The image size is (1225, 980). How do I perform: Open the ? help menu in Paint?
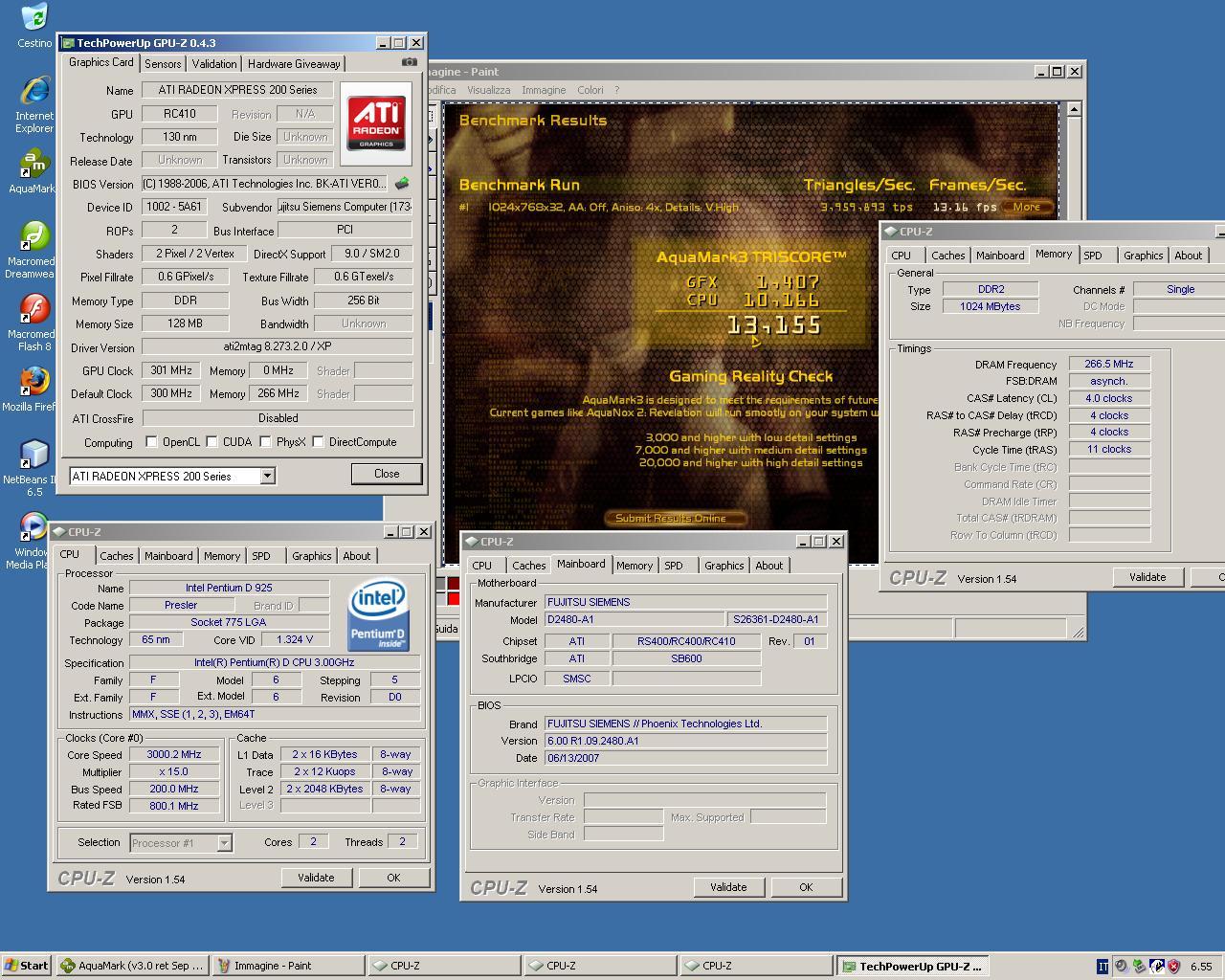(616, 90)
